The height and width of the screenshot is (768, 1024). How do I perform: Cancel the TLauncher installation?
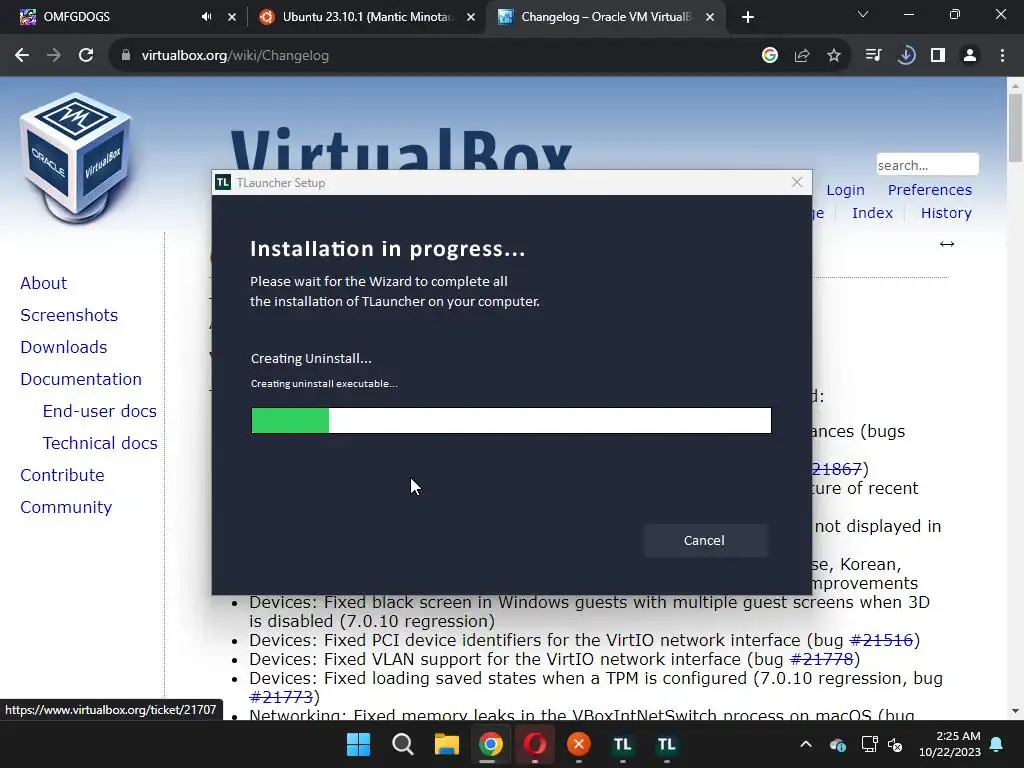click(705, 540)
